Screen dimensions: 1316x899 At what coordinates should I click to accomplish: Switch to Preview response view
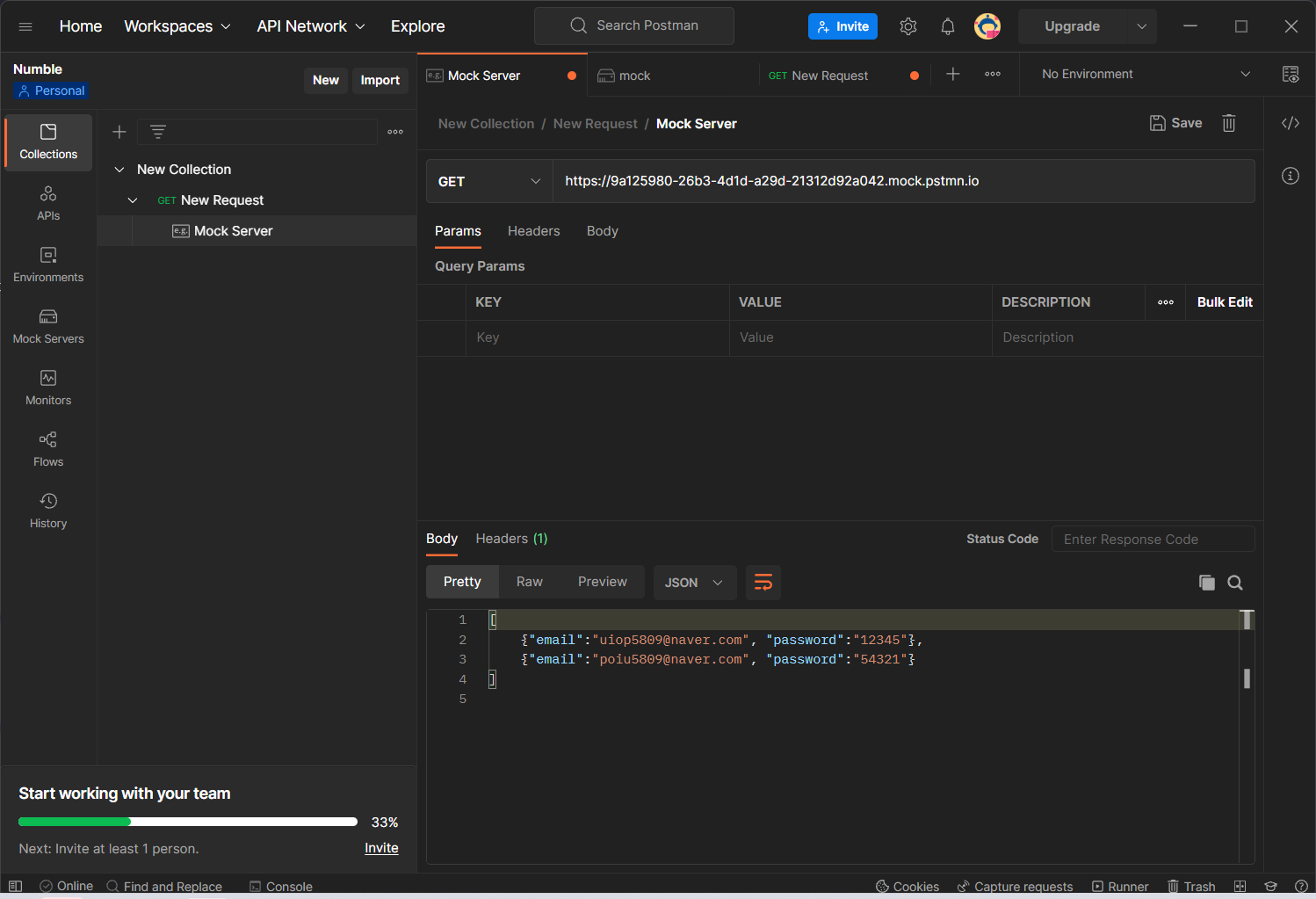pos(603,582)
